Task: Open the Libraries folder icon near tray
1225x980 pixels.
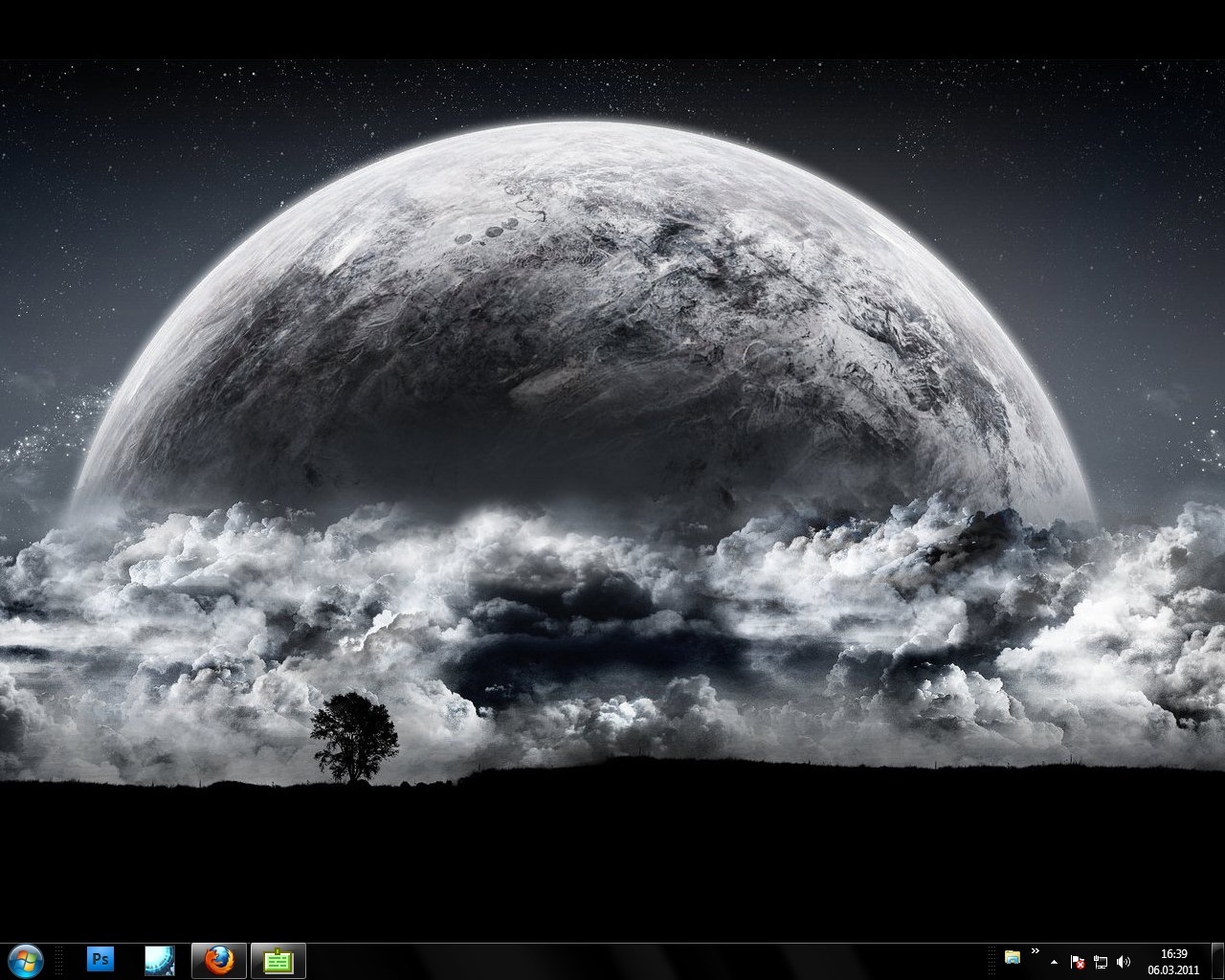Action: pyautogui.click(x=1013, y=957)
